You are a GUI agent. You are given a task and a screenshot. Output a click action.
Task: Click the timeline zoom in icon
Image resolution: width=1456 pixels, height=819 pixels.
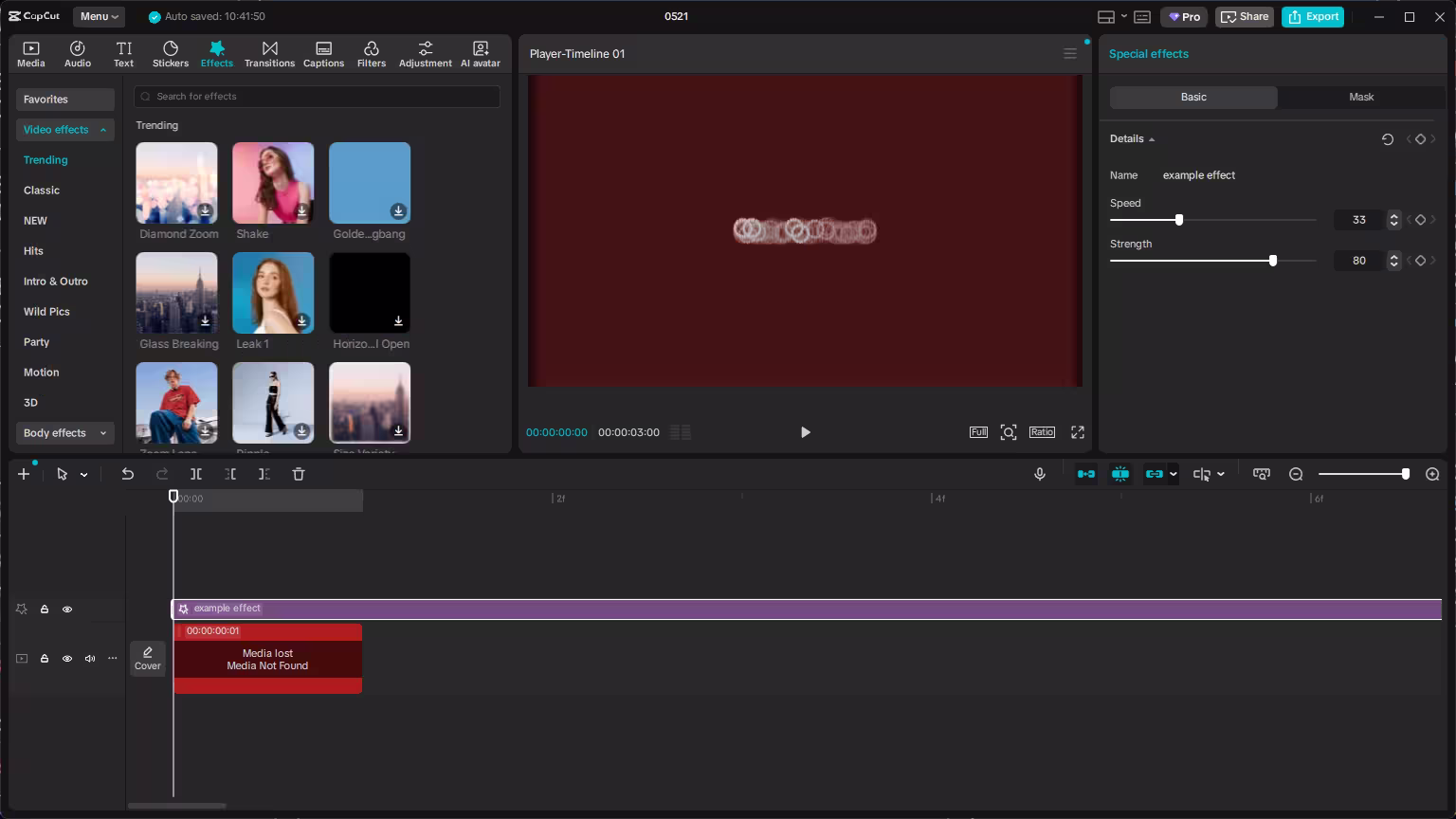1432,474
